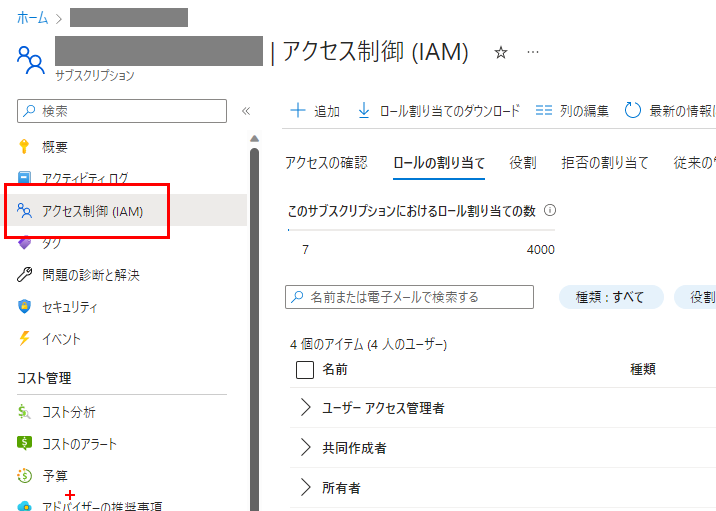Switch to 役割 tab
The width and height of the screenshot is (716, 511).
[x=523, y=163]
